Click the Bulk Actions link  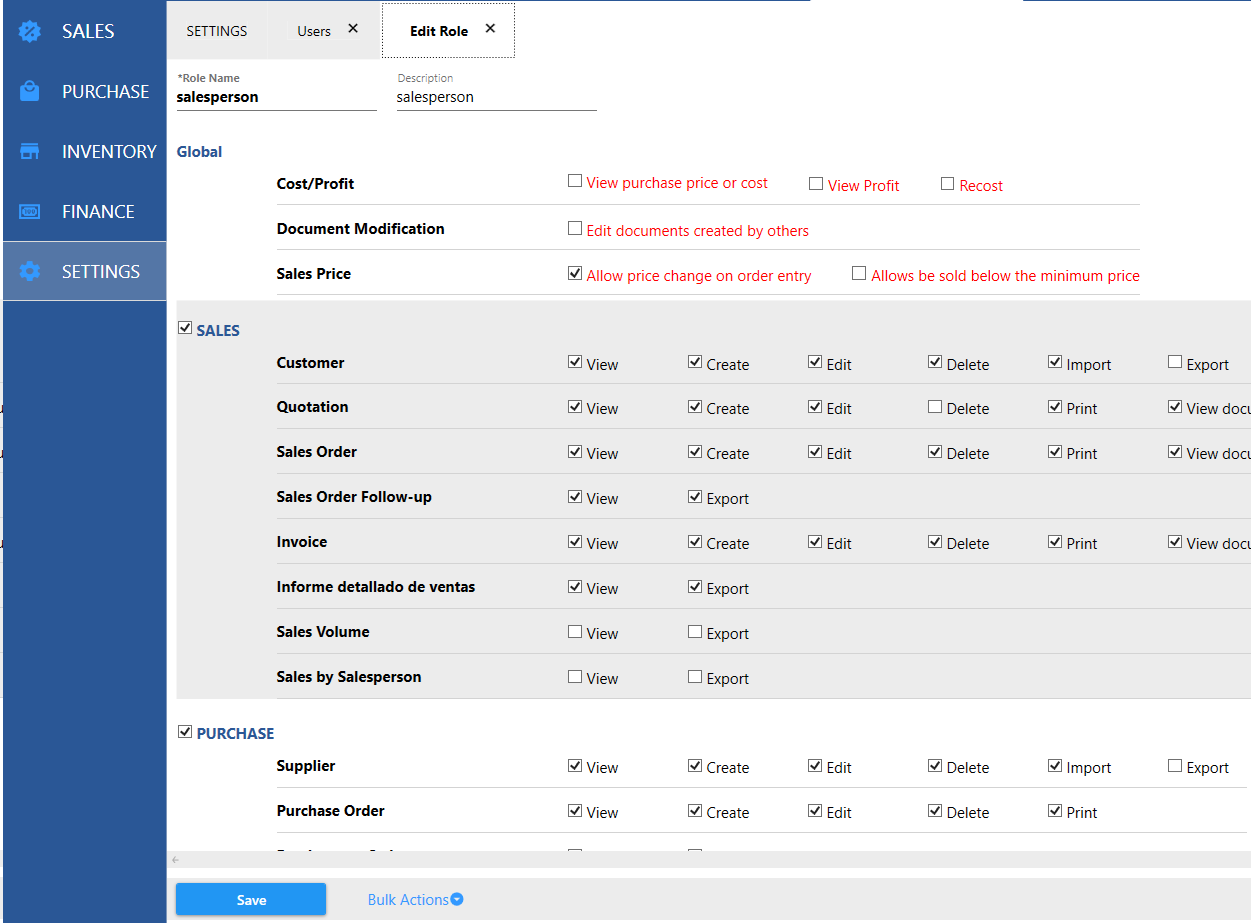click(x=408, y=900)
